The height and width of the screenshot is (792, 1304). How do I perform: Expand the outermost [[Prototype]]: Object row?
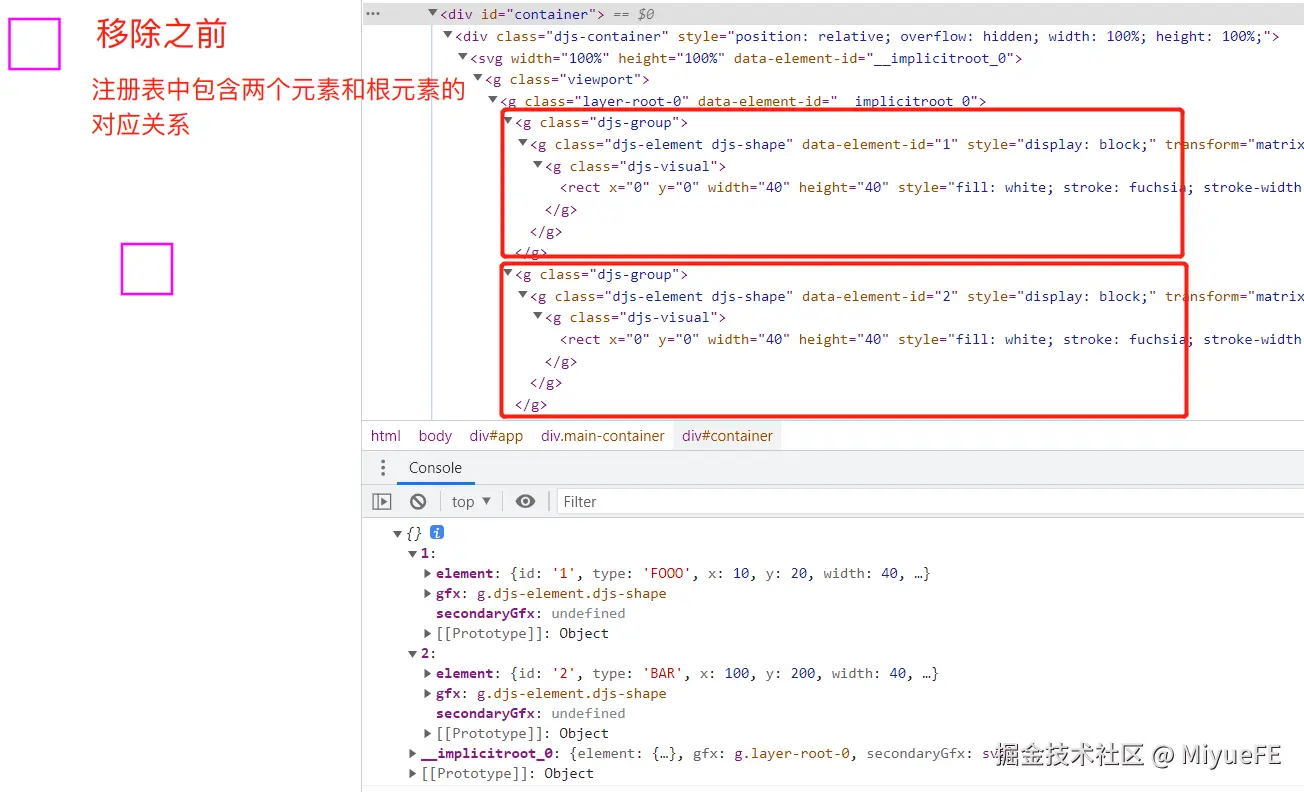coord(413,774)
